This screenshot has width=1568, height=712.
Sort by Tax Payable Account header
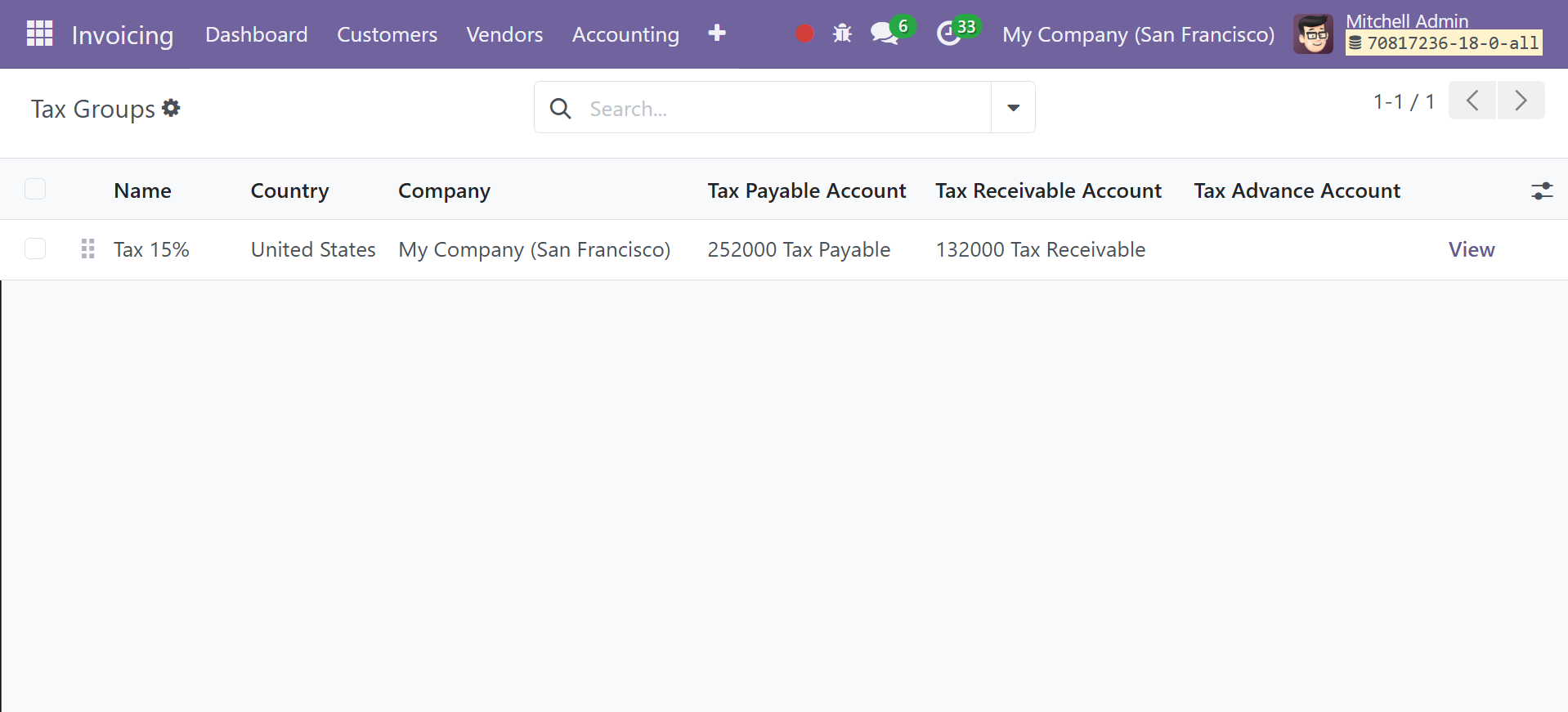[807, 190]
